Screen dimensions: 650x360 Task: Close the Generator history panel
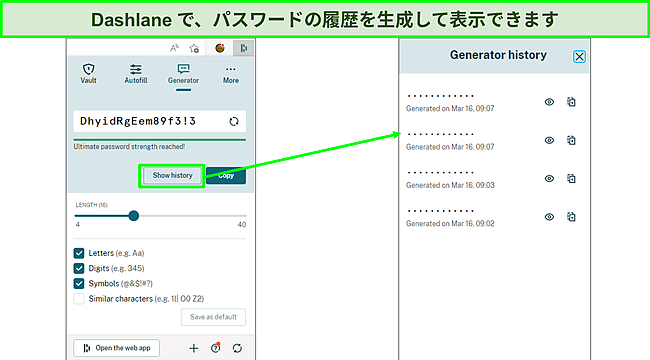pos(579,56)
